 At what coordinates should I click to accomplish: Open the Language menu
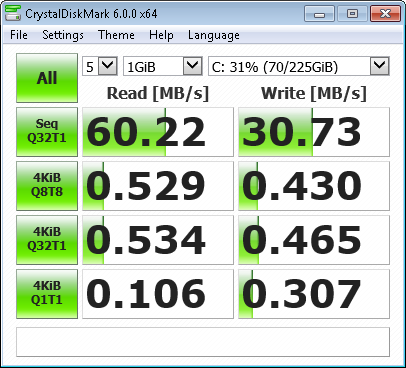click(214, 35)
